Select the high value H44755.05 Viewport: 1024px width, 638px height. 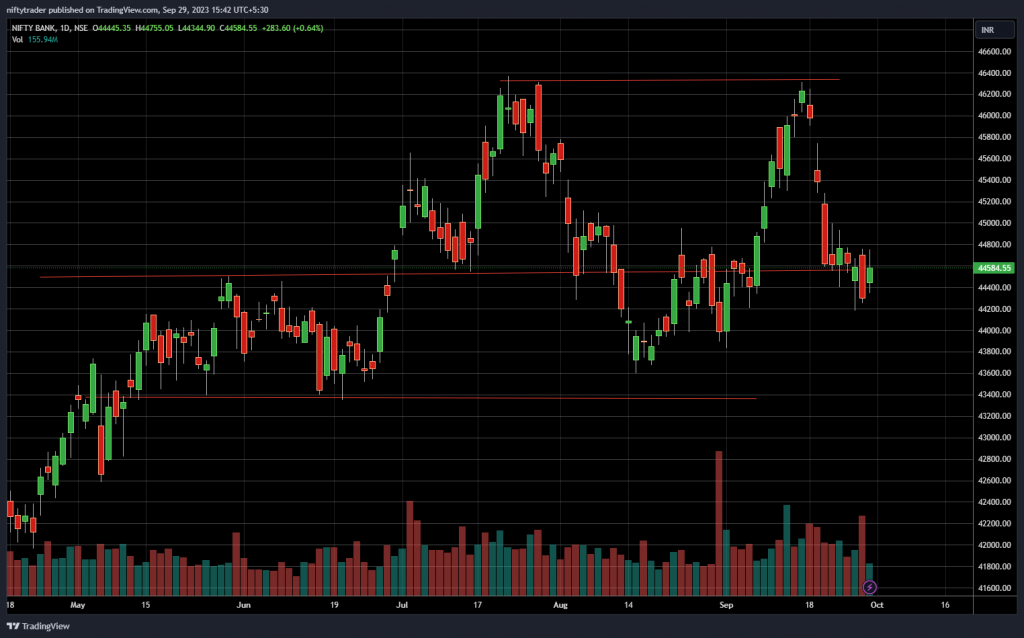pos(154,28)
